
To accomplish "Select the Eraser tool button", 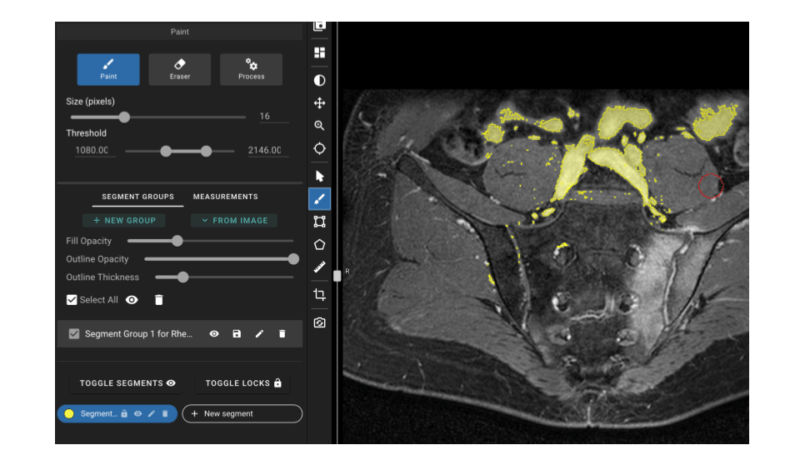I will (x=180, y=69).
